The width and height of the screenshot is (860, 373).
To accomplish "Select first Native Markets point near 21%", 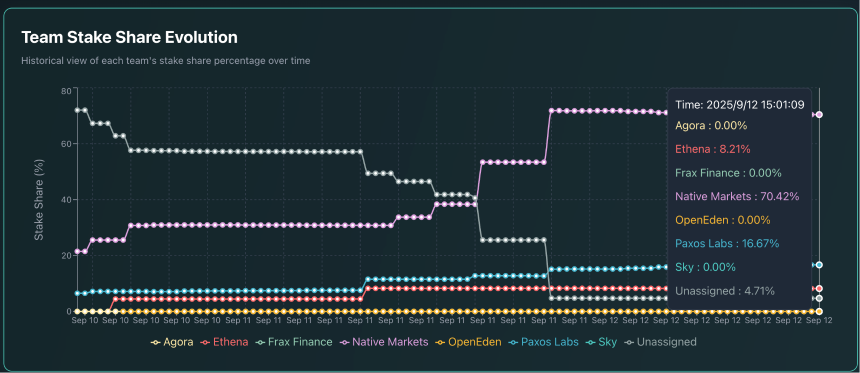I will tap(77, 252).
